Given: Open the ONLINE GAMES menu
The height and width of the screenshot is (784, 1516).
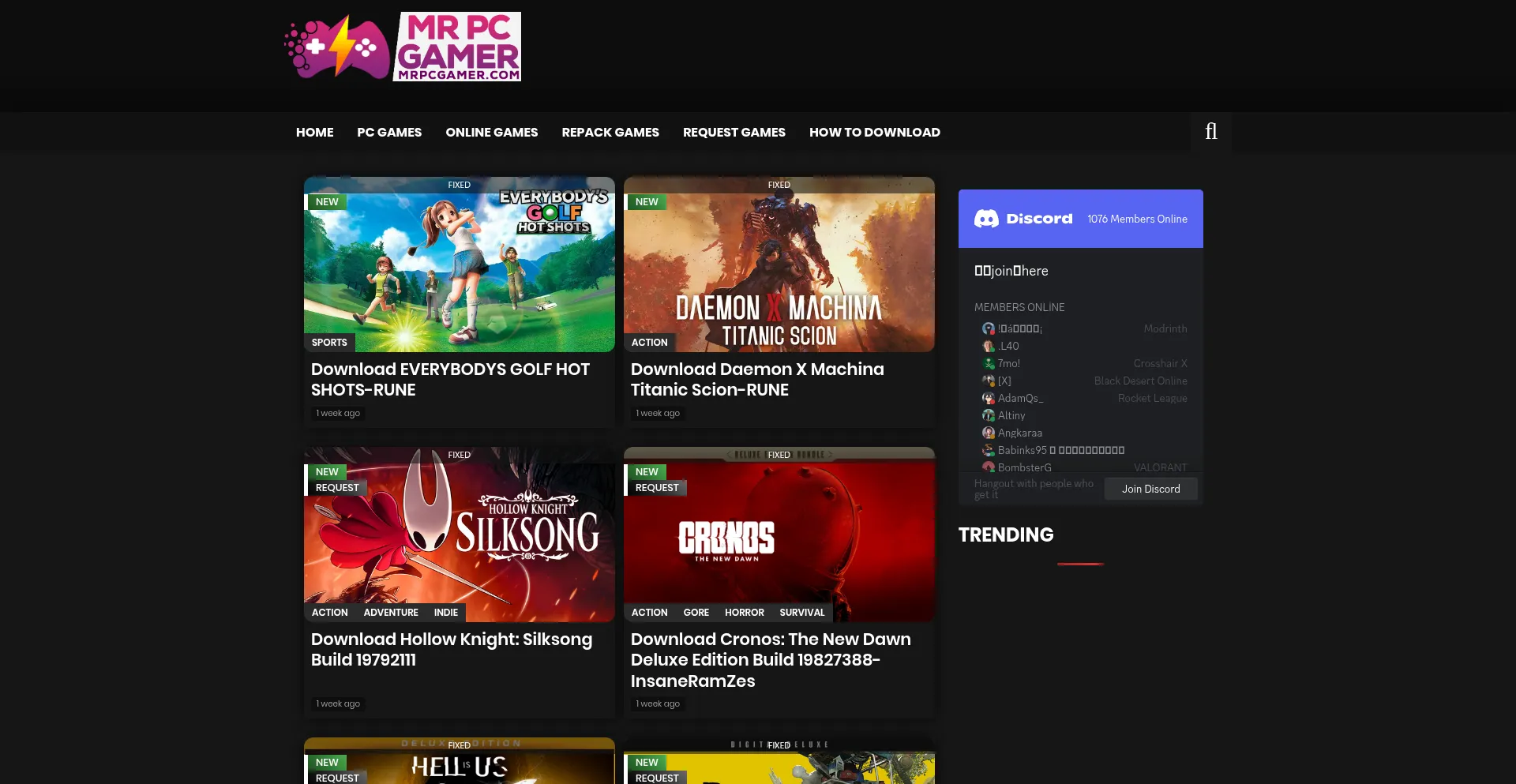Looking at the screenshot, I should pyautogui.click(x=492, y=132).
